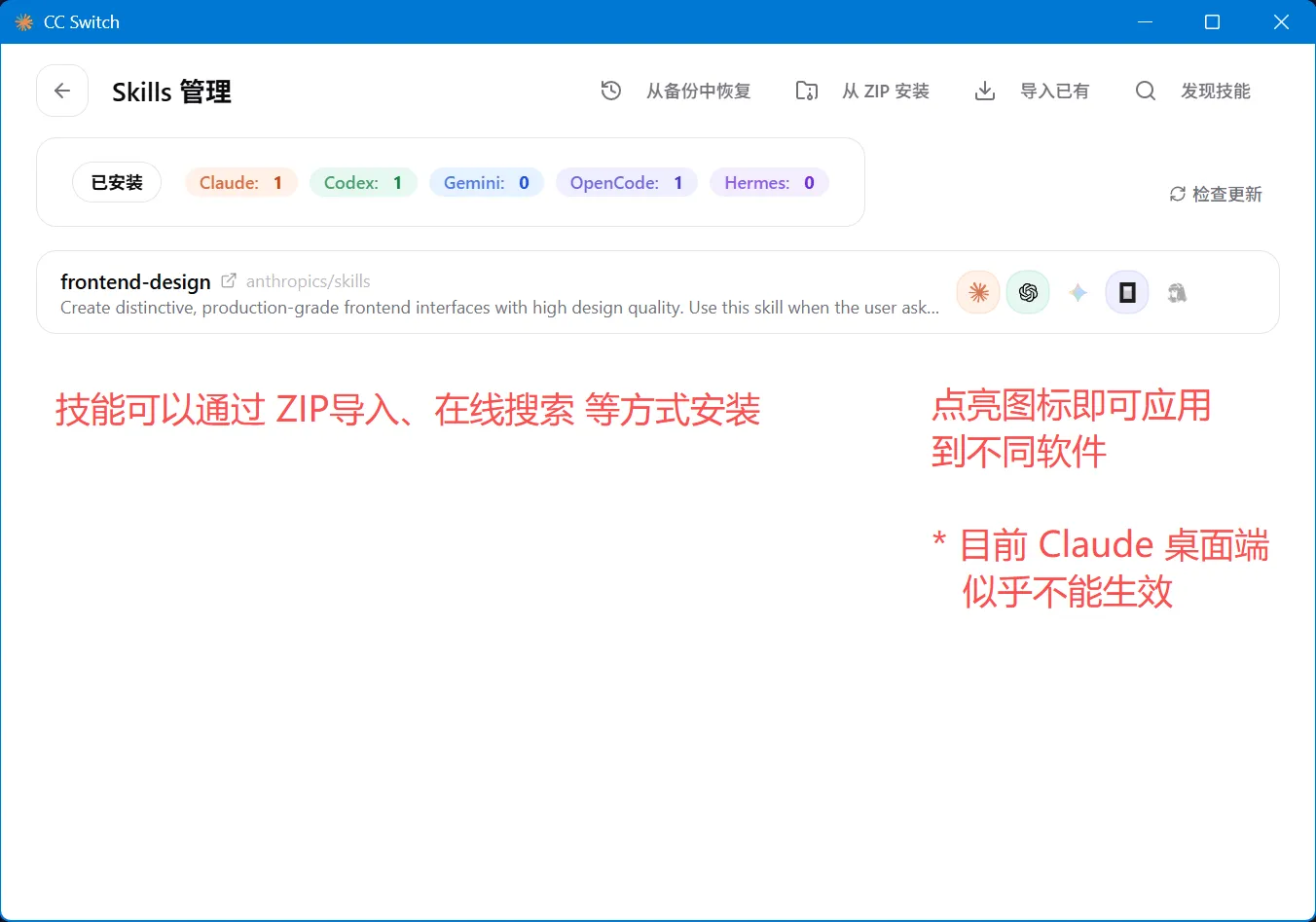Image resolution: width=1316 pixels, height=922 pixels.
Task: Toggle OpenCode app icon for frontend-design
Action: (x=1127, y=292)
